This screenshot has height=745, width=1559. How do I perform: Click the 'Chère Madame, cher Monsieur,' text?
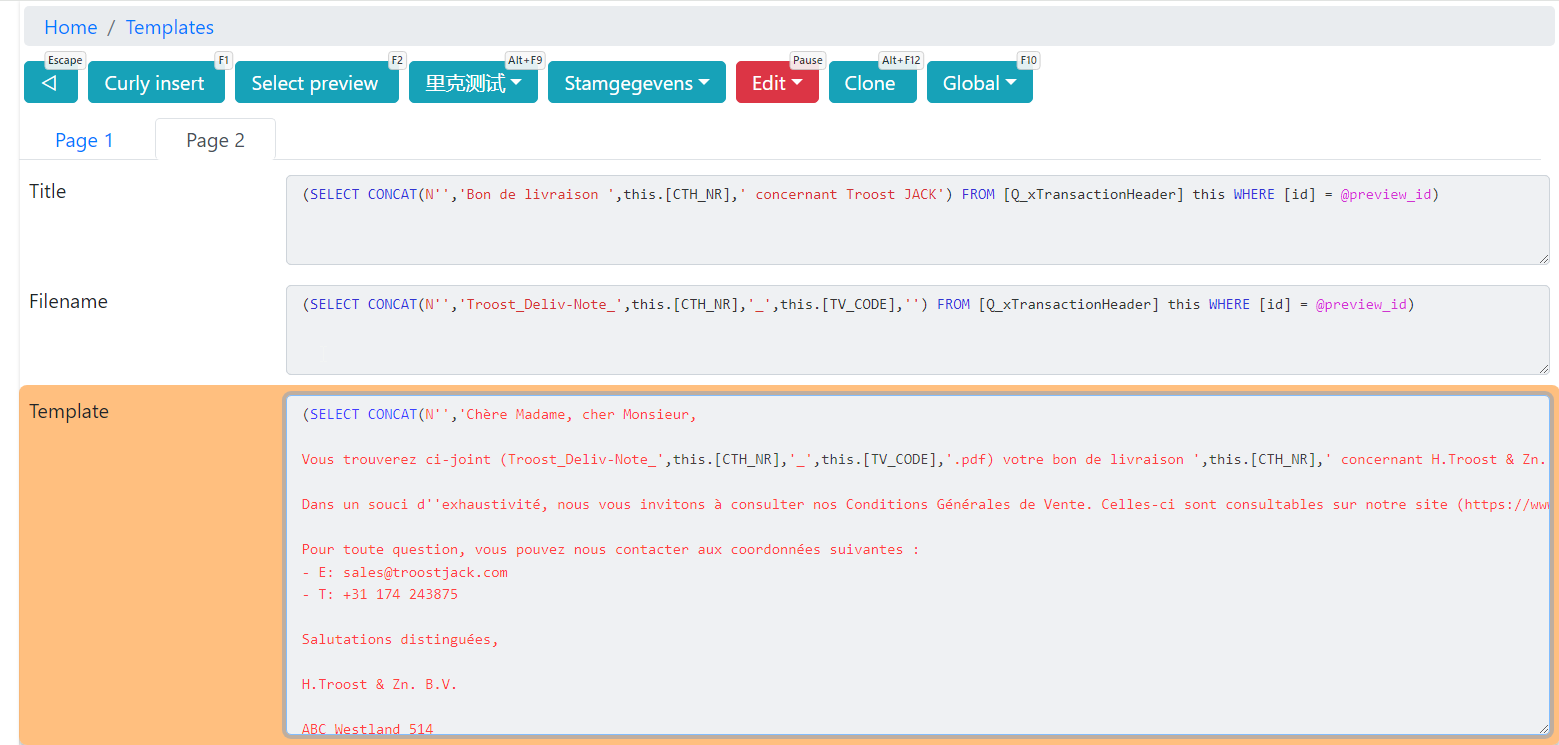(581, 414)
